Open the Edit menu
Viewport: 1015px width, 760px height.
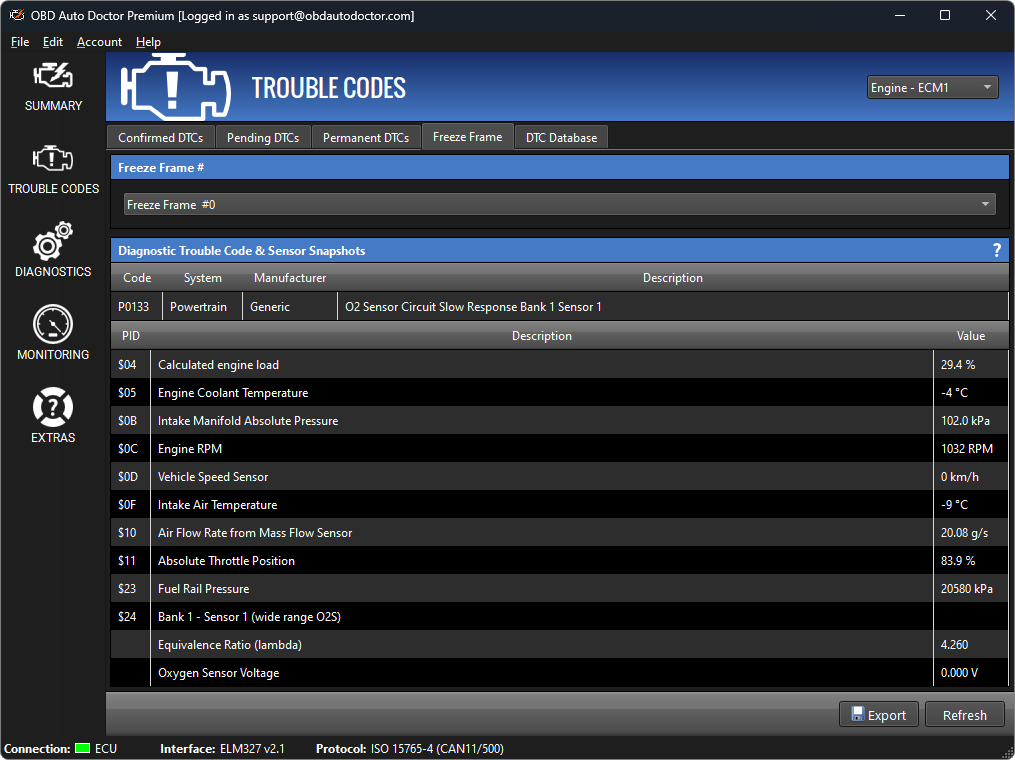pyautogui.click(x=52, y=41)
